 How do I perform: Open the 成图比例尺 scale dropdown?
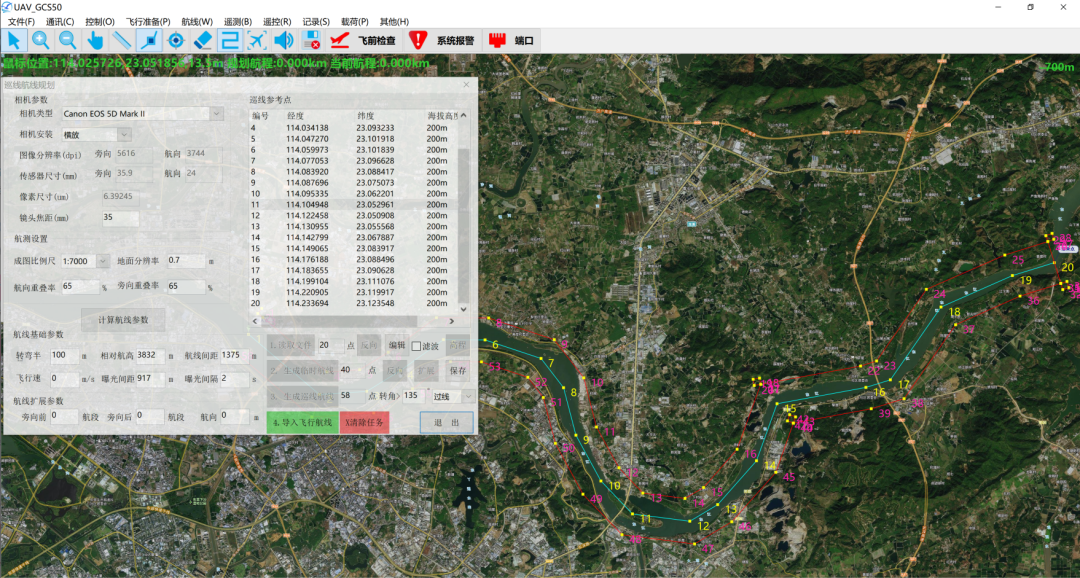pos(102,261)
